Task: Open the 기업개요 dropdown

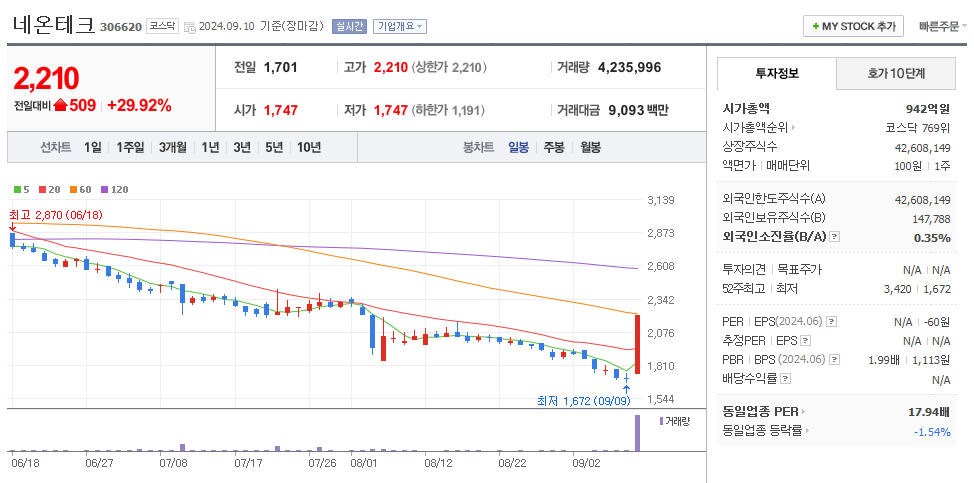Action: pos(399,26)
